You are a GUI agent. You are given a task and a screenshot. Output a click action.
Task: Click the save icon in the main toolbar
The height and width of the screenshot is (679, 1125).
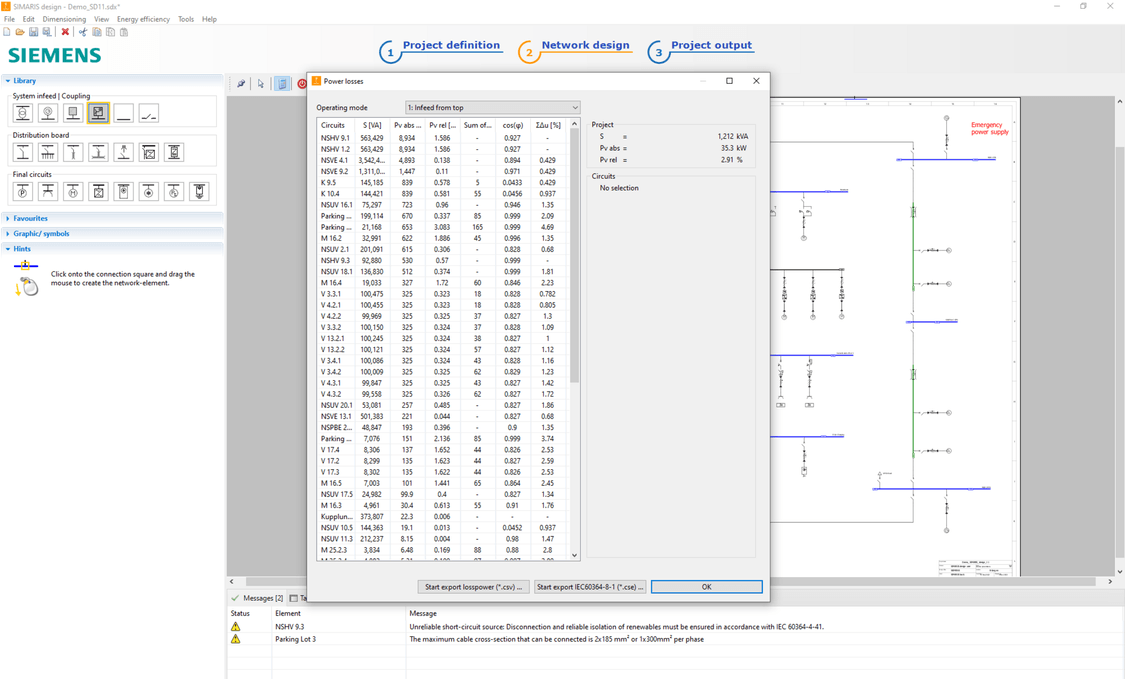(x=33, y=31)
